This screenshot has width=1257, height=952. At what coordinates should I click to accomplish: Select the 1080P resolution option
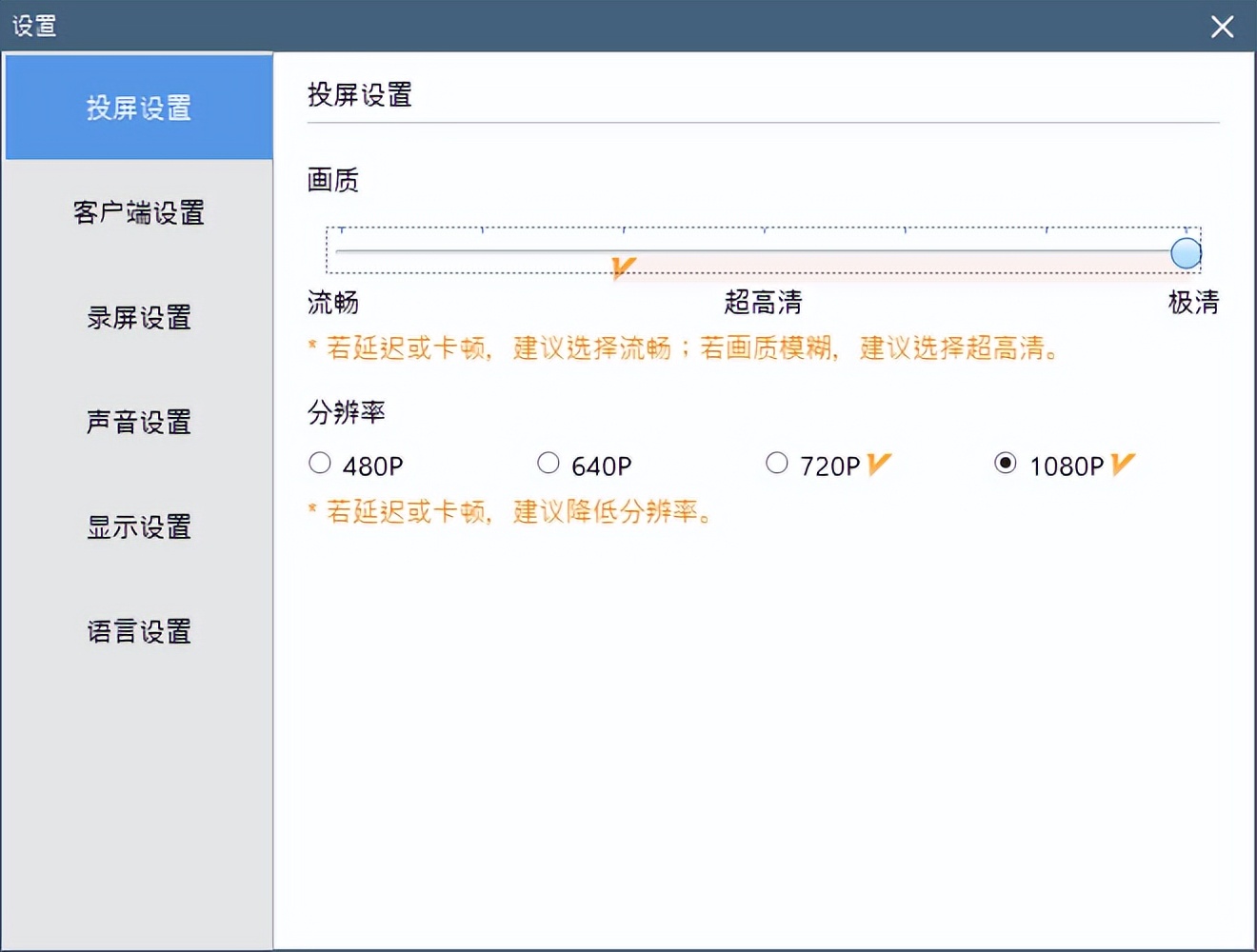[1006, 463]
